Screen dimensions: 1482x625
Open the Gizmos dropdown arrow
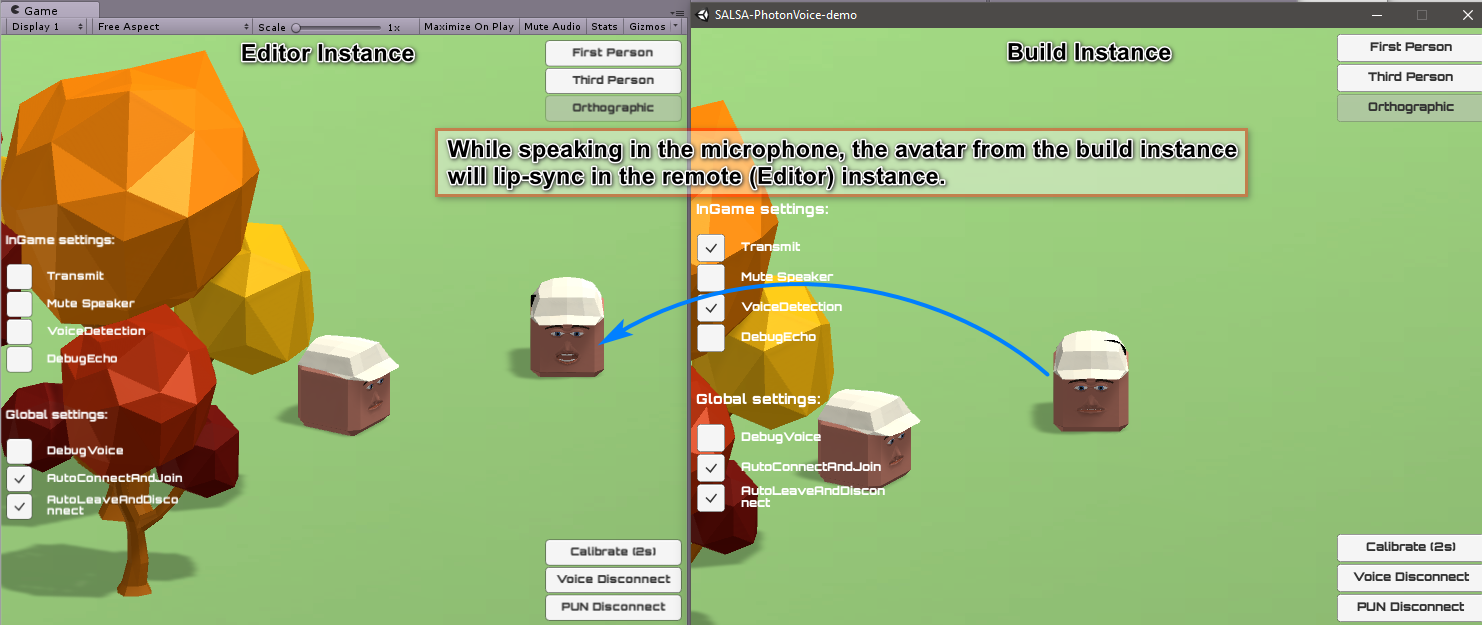pos(675,27)
